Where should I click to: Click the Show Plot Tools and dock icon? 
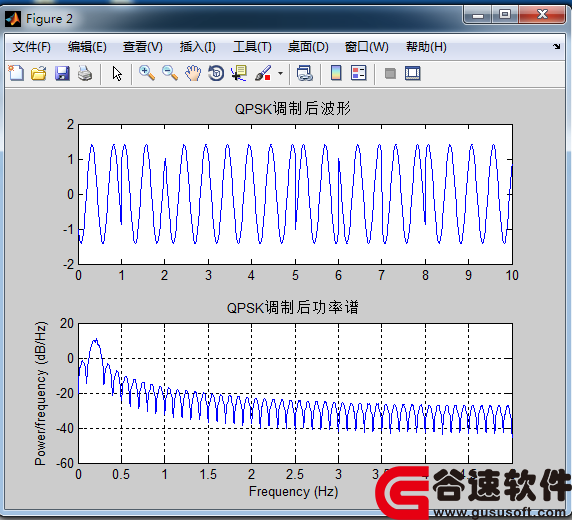(x=413, y=73)
